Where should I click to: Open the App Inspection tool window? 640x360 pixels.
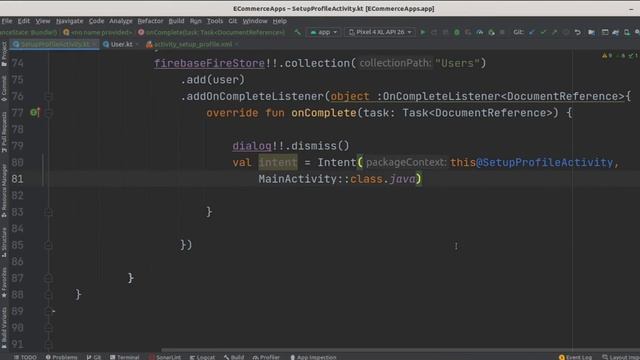313,357
